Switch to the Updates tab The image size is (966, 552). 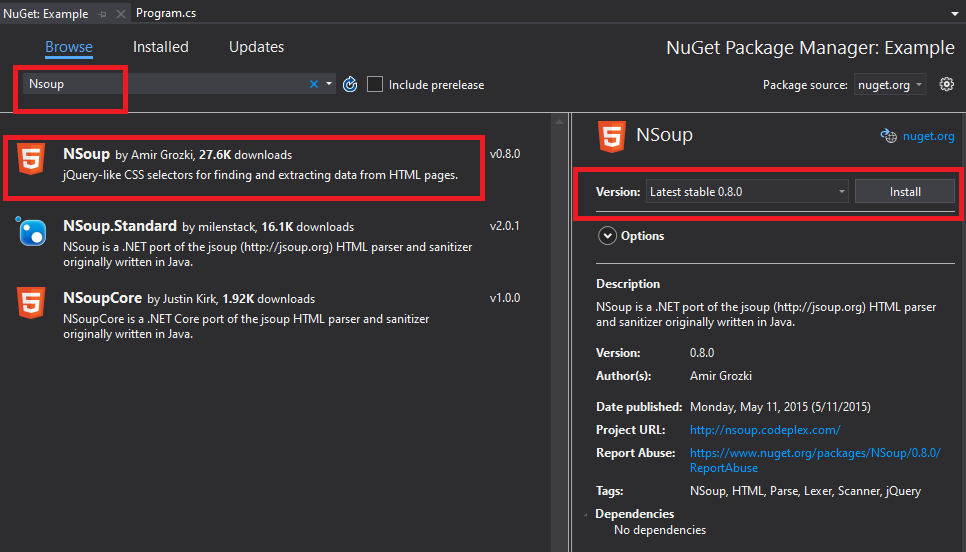[x=256, y=47]
